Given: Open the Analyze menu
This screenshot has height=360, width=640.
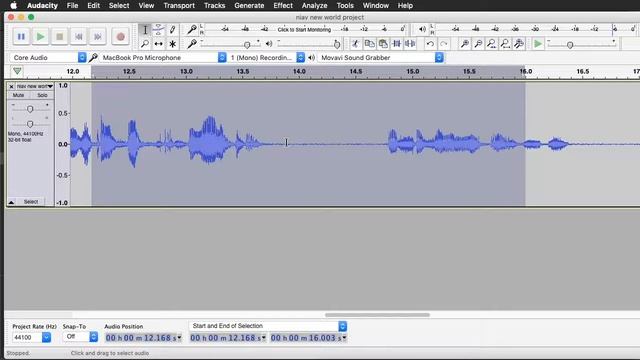Looking at the screenshot, I should click(x=314, y=6).
